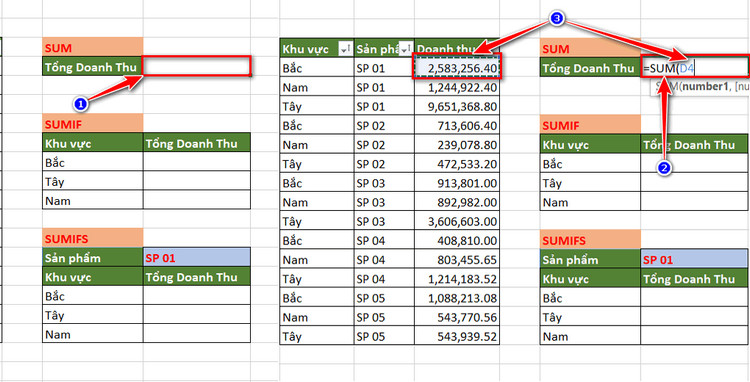Click Tổng Doanh Thu label beside the =SUM(D4 formula
This screenshot has width=750, height=382.
coord(590,68)
